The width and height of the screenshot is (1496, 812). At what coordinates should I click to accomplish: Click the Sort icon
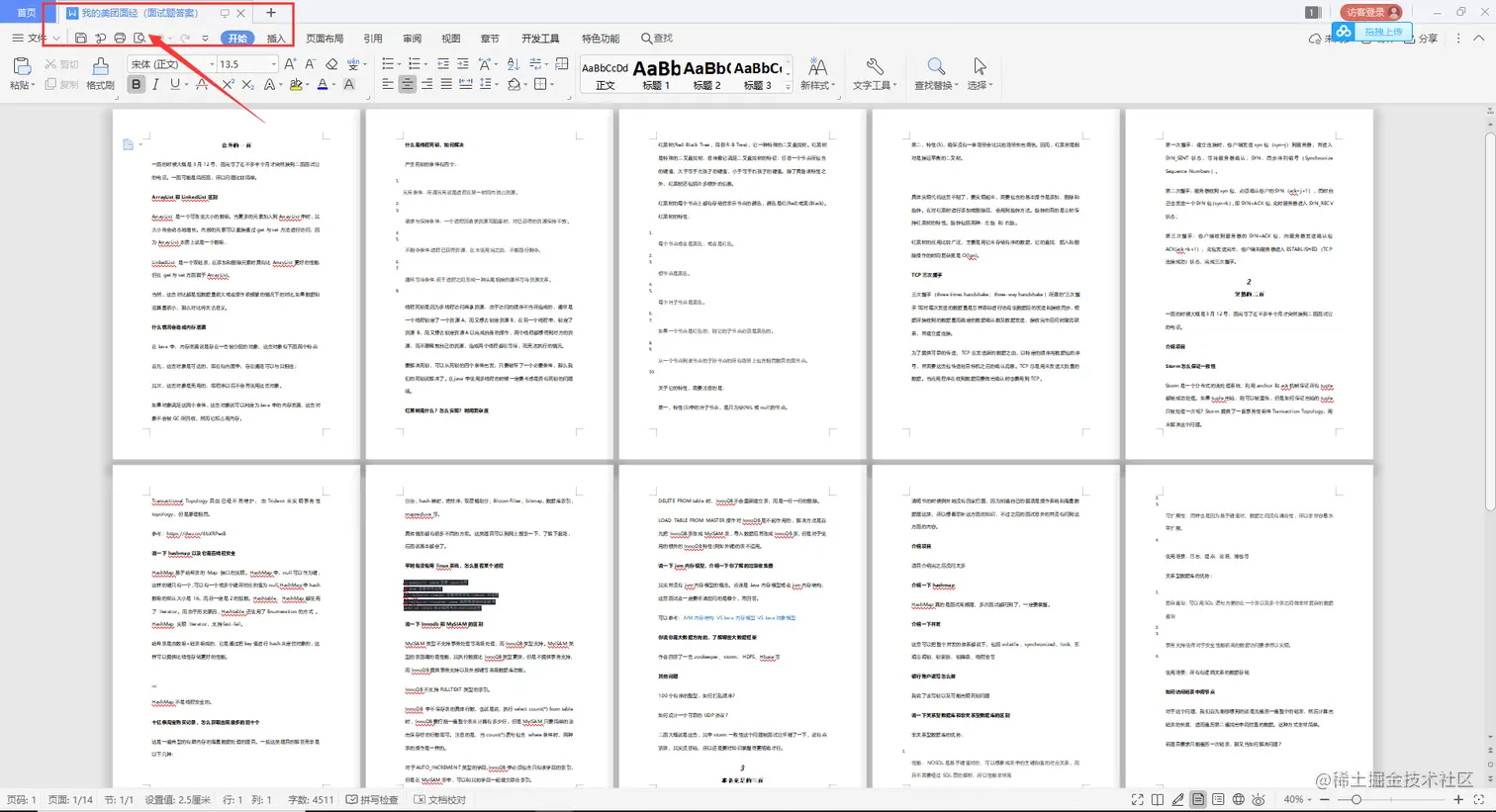click(x=513, y=64)
